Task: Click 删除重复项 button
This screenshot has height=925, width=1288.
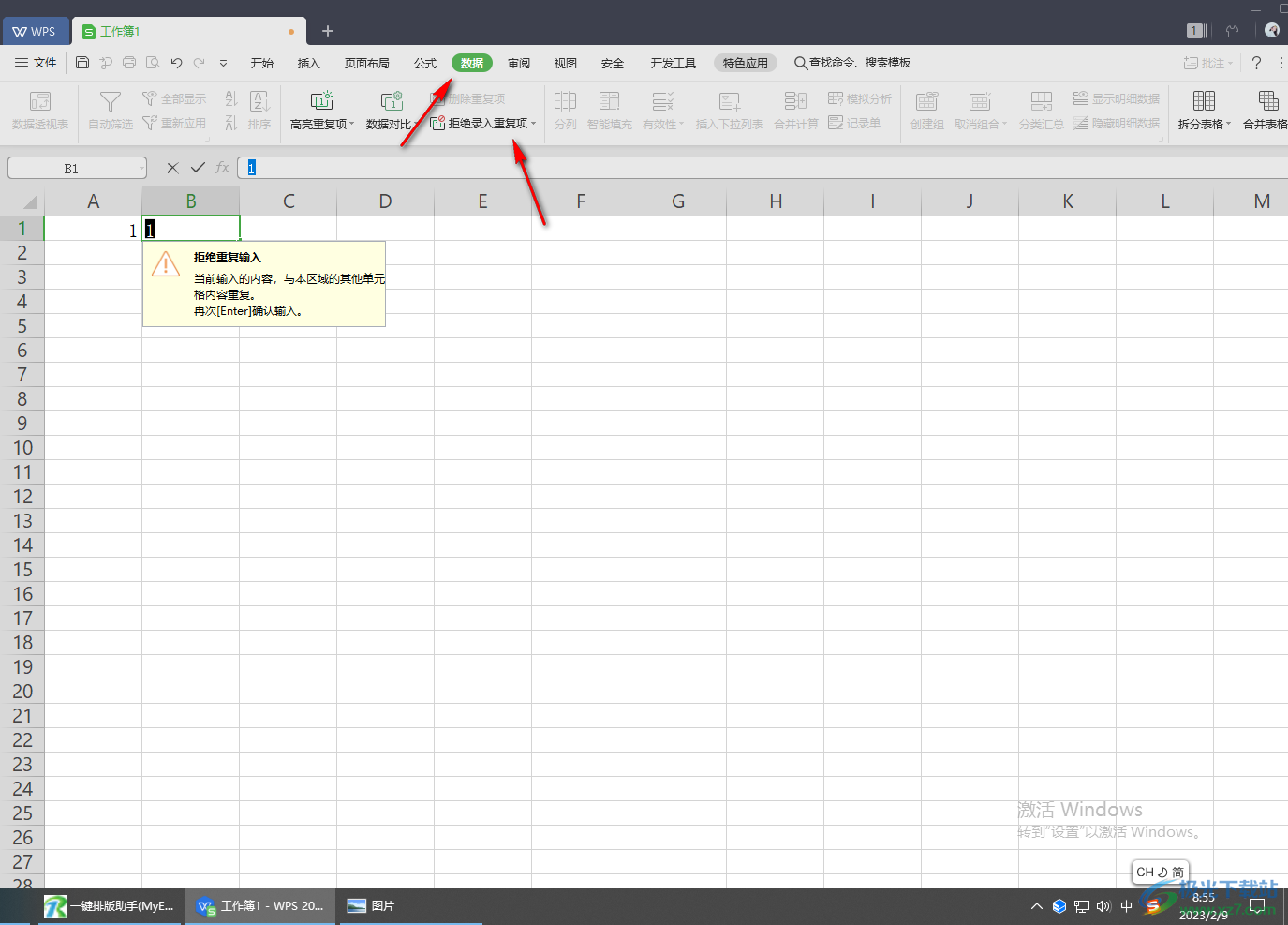Action: [467, 98]
